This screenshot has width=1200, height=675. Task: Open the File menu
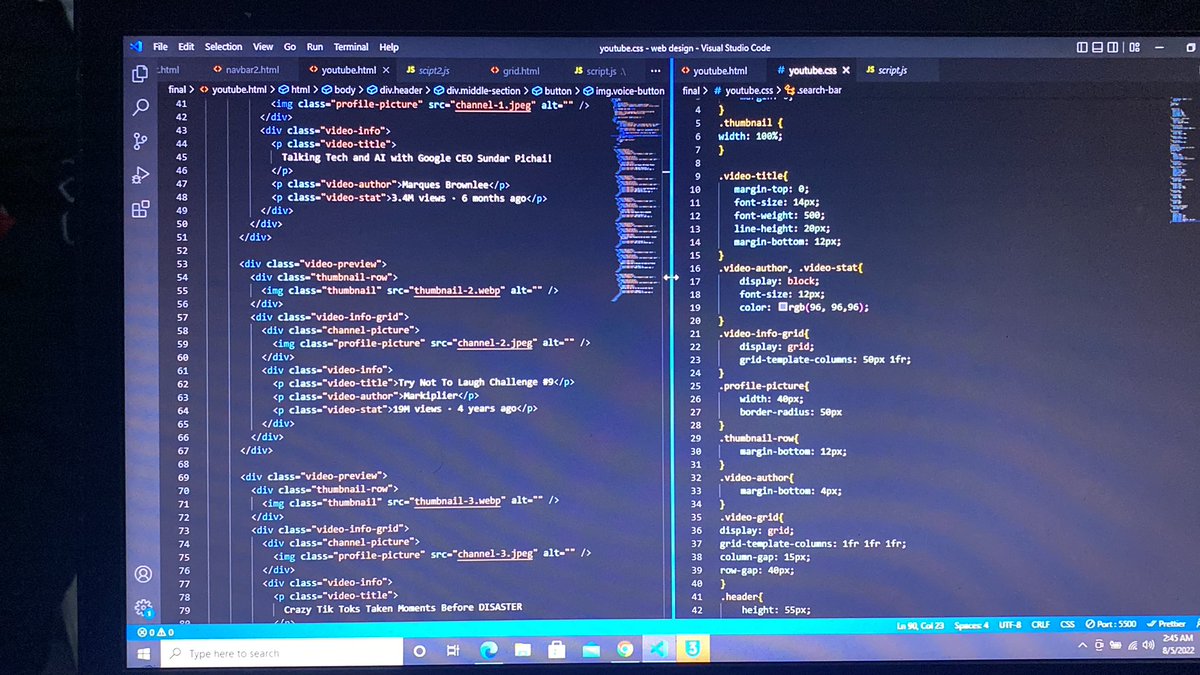tap(160, 47)
